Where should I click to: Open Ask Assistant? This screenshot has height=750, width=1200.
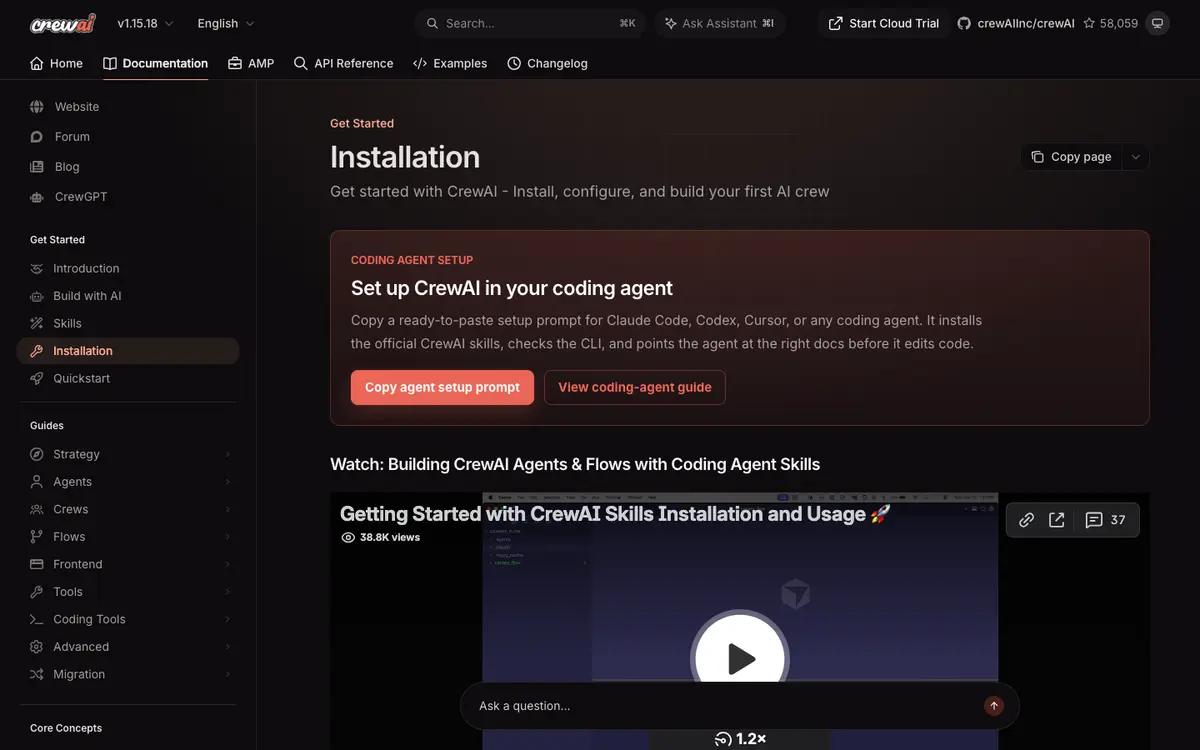pos(720,23)
